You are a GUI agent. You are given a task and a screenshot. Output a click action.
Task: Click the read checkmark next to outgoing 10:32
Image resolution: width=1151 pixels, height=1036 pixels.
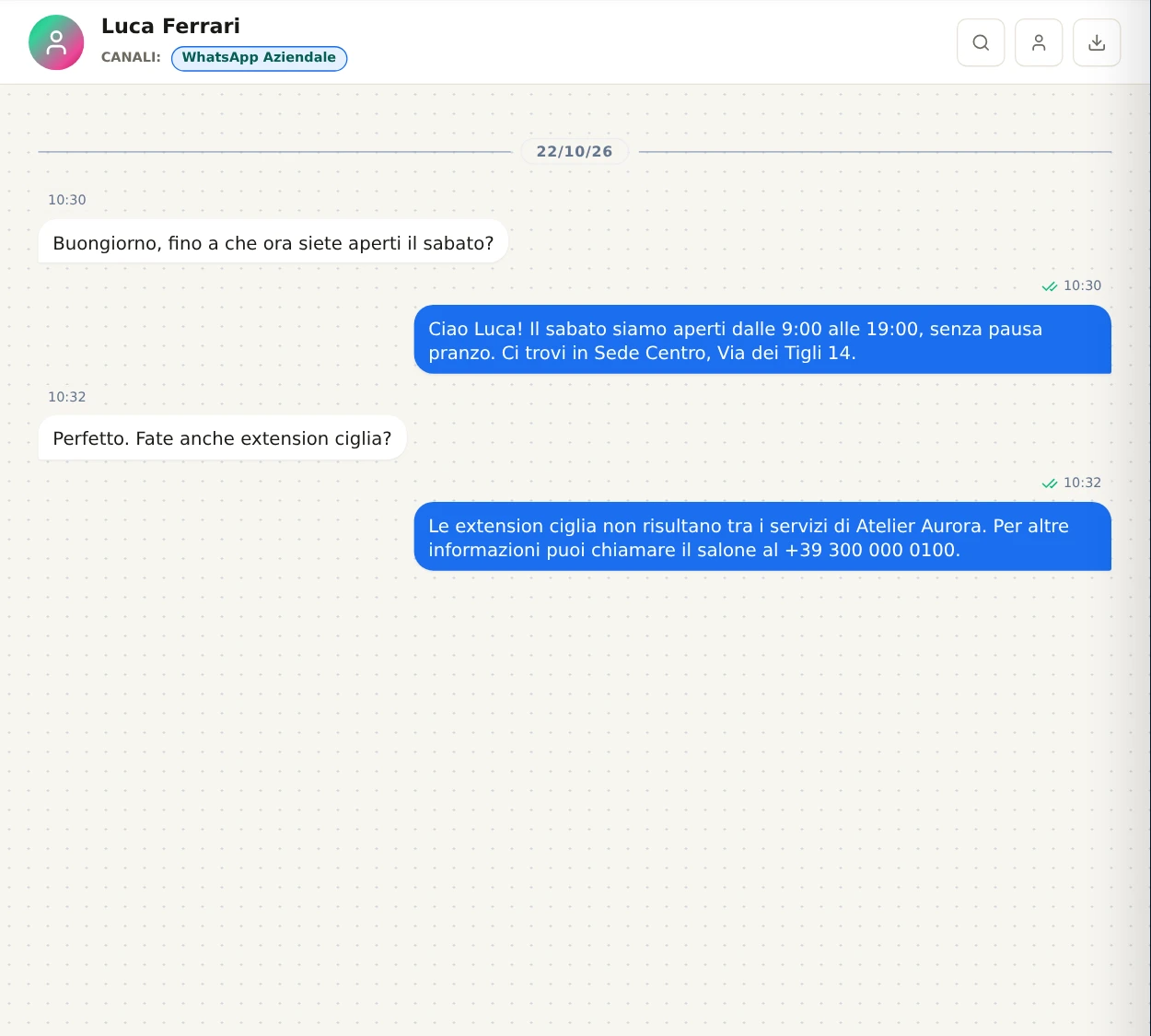click(x=1050, y=483)
